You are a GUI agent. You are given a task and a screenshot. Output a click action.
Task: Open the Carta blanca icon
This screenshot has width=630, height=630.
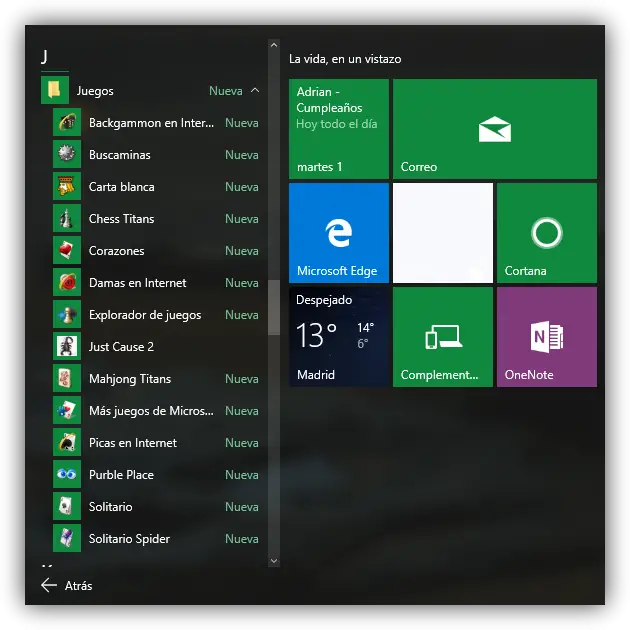click(67, 187)
